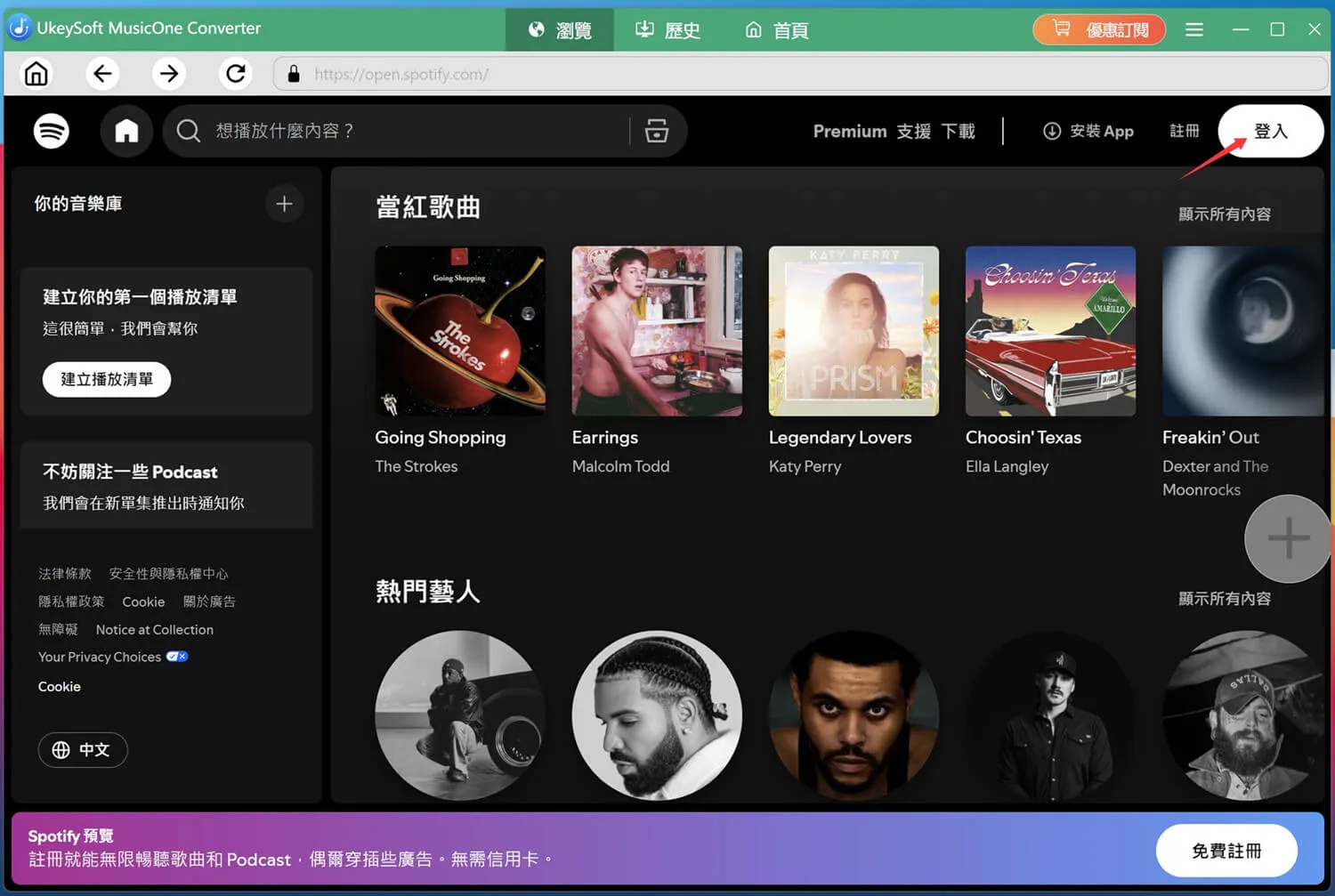The image size is (1335, 896).
Task: Click the 註冊 sign-up link
Action: 1184,132
